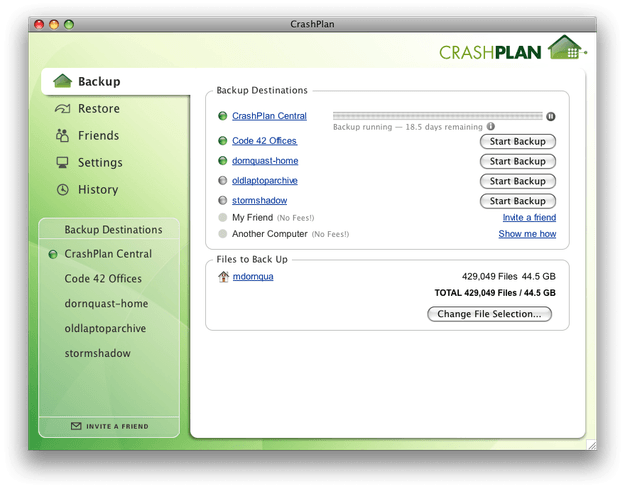This screenshot has width=625, height=489.
Task: Start Backup for Code 42 Offices
Action: tap(518, 141)
